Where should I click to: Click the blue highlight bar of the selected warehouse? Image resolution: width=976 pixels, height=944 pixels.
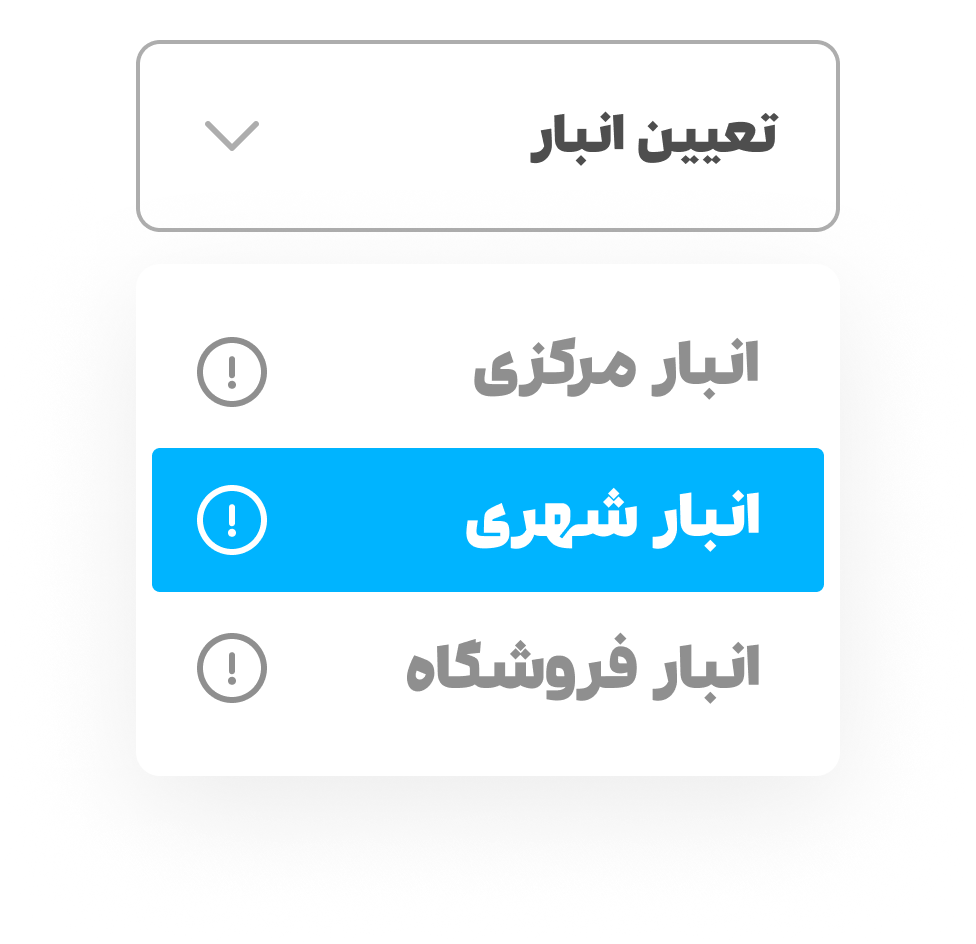point(487,519)
